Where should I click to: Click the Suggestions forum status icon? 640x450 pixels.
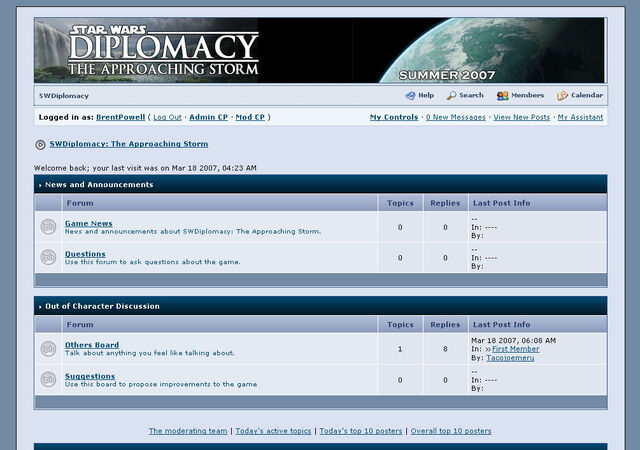[x=48, y=379]
